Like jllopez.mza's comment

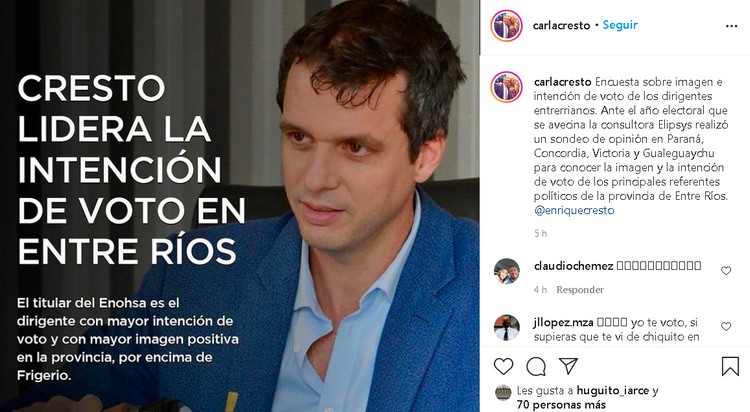[726, 326]
